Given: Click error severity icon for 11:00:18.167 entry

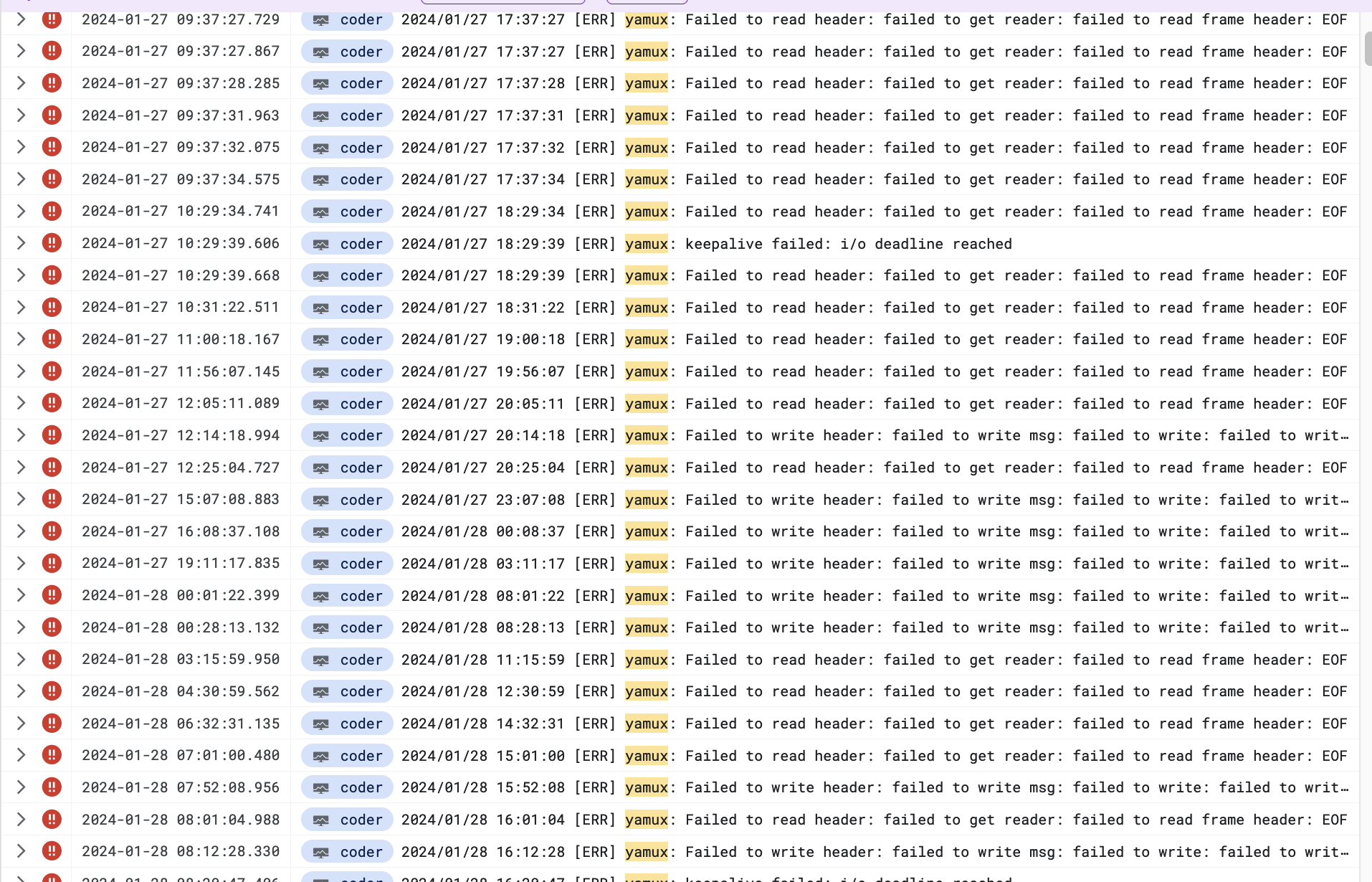Looking at the screenshot, I should pos(52,339).
